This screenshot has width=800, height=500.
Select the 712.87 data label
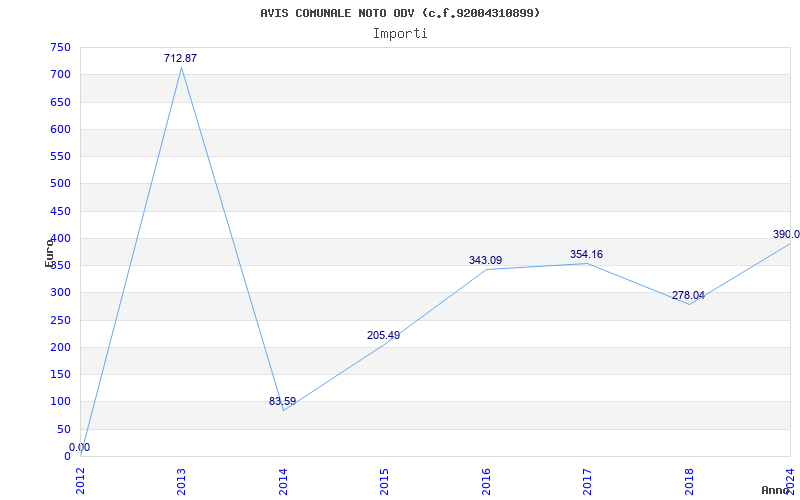pyautogui.click(x=180, y=58)
